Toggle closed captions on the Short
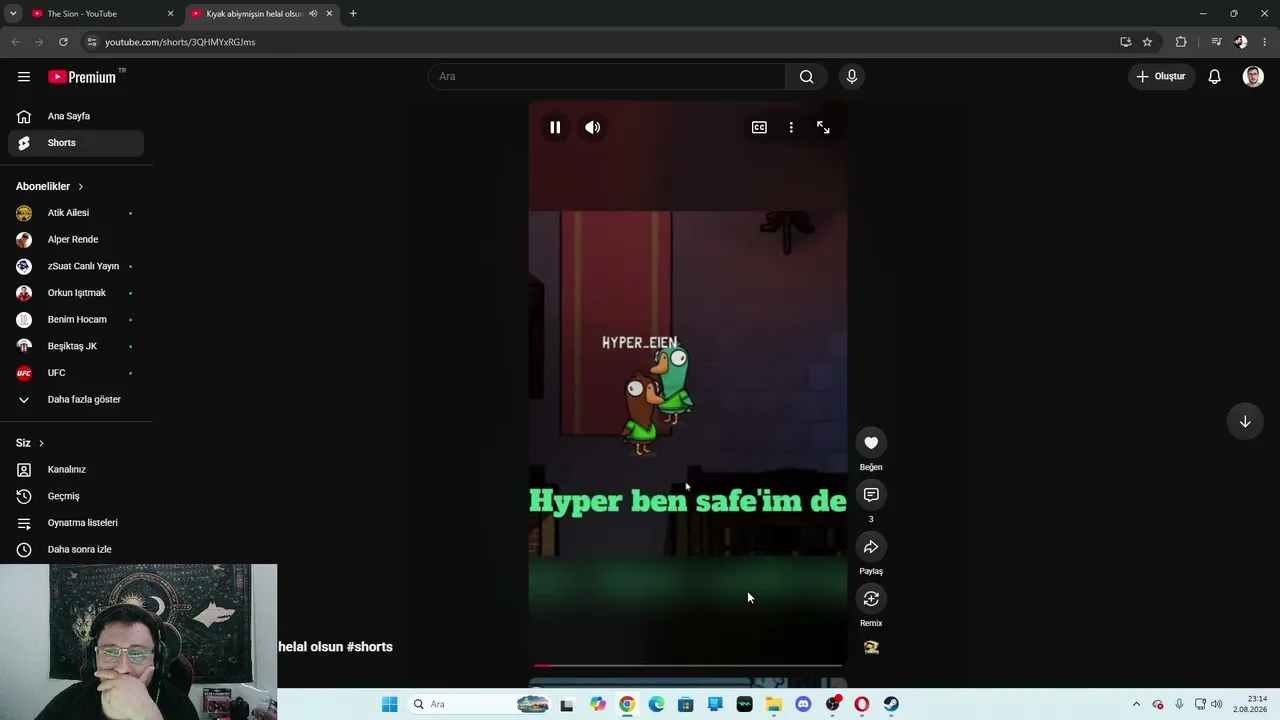This screenshot has width=1280, height=720. pyautogui.click(x=759, y=127)
